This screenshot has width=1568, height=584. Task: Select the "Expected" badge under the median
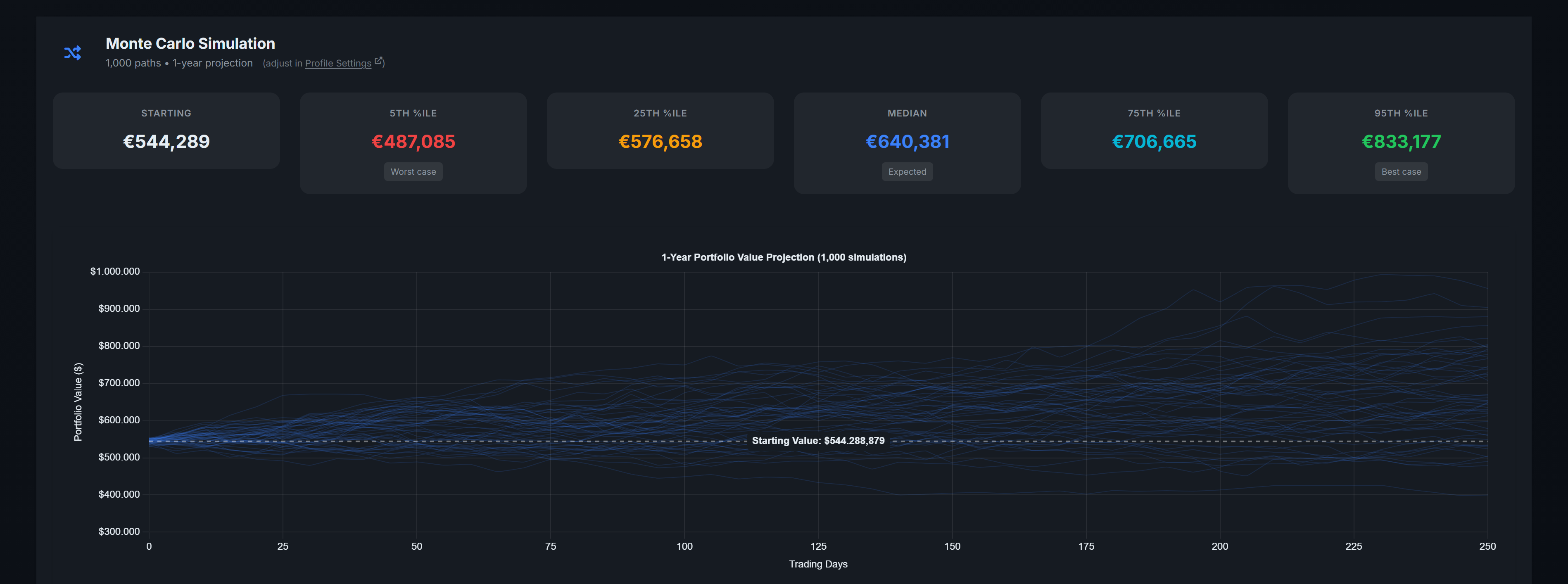907,171
